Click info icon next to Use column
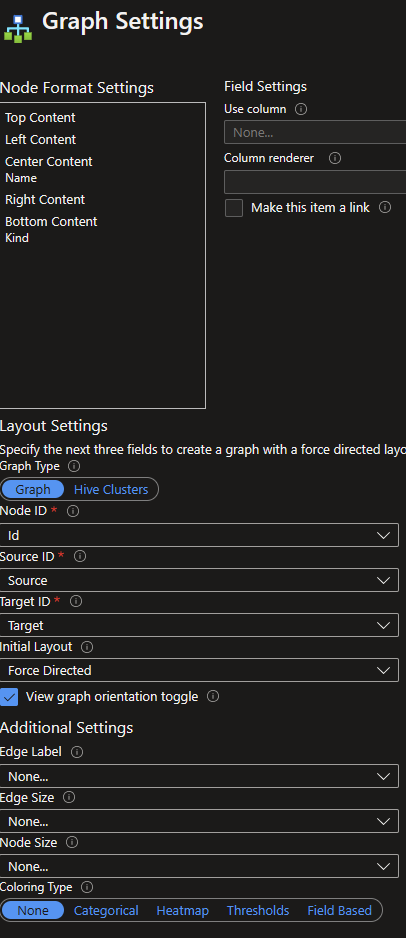406x938 pixels. pos(301,109)
